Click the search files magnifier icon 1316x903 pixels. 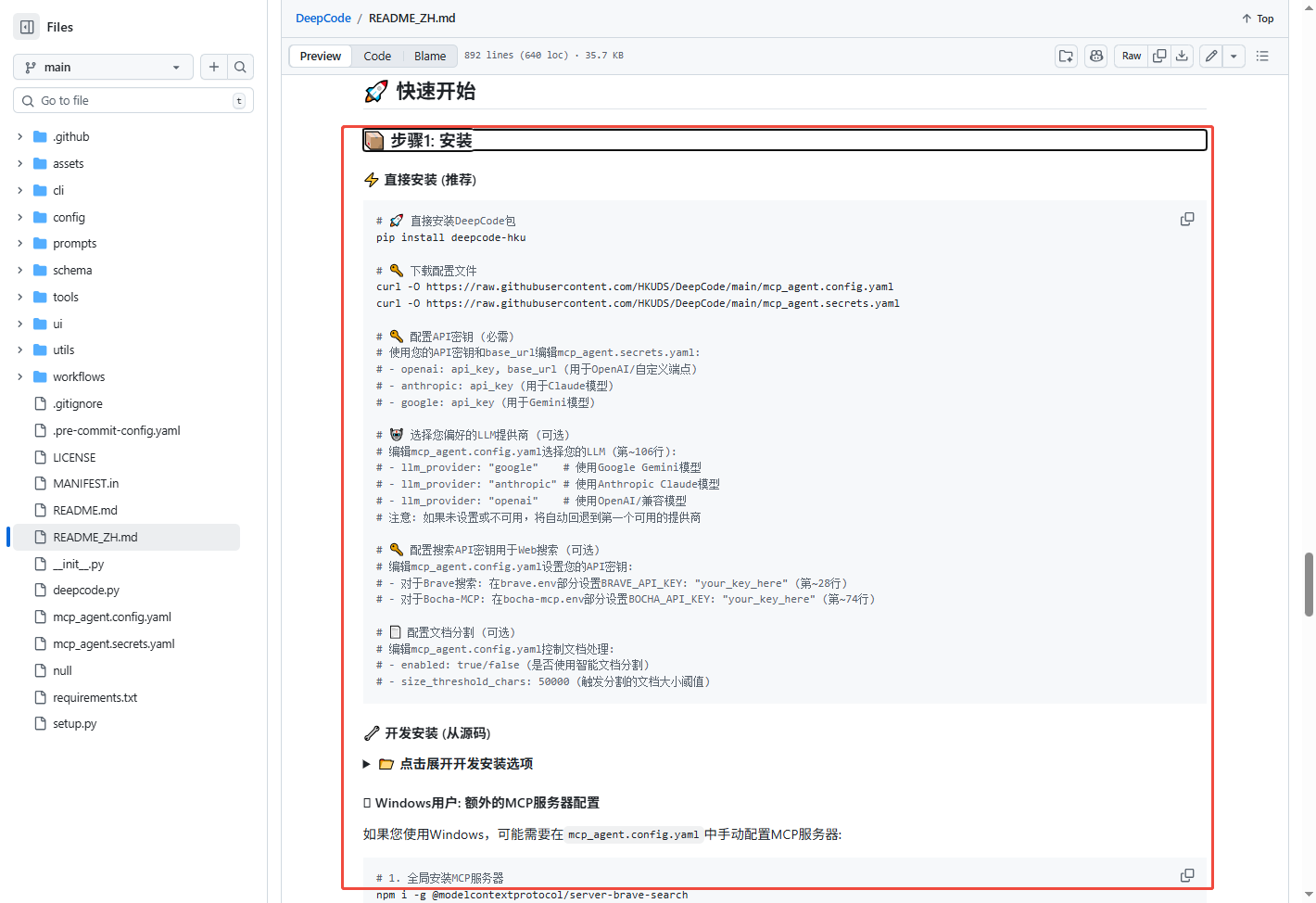[240, 67]
